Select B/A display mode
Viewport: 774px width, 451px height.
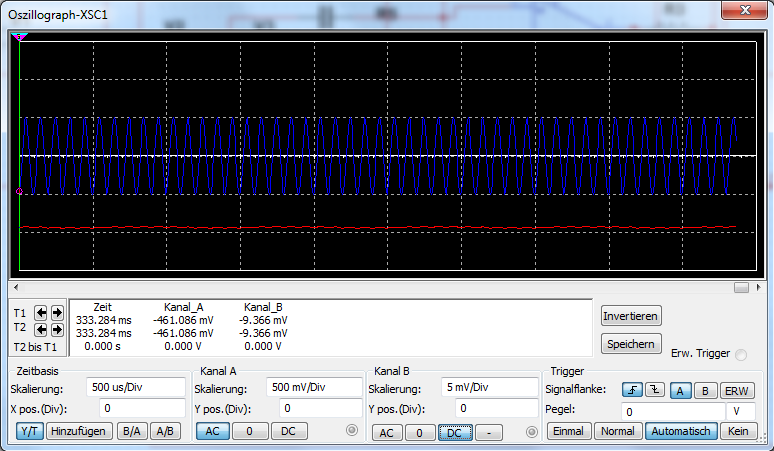132,431
